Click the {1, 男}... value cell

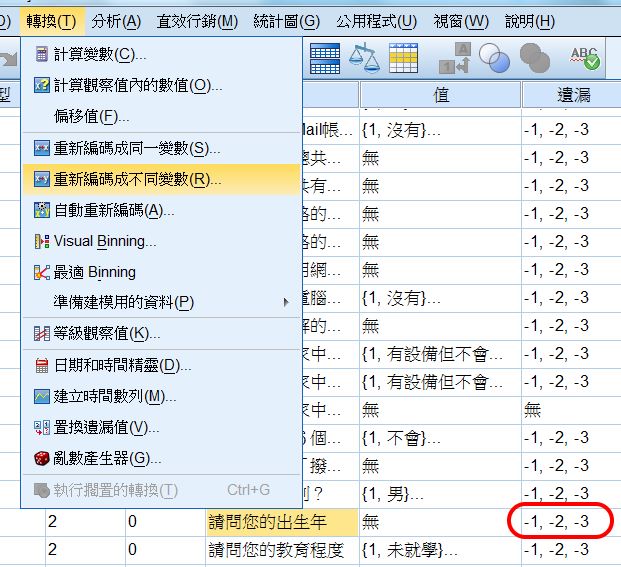[440, 494]
